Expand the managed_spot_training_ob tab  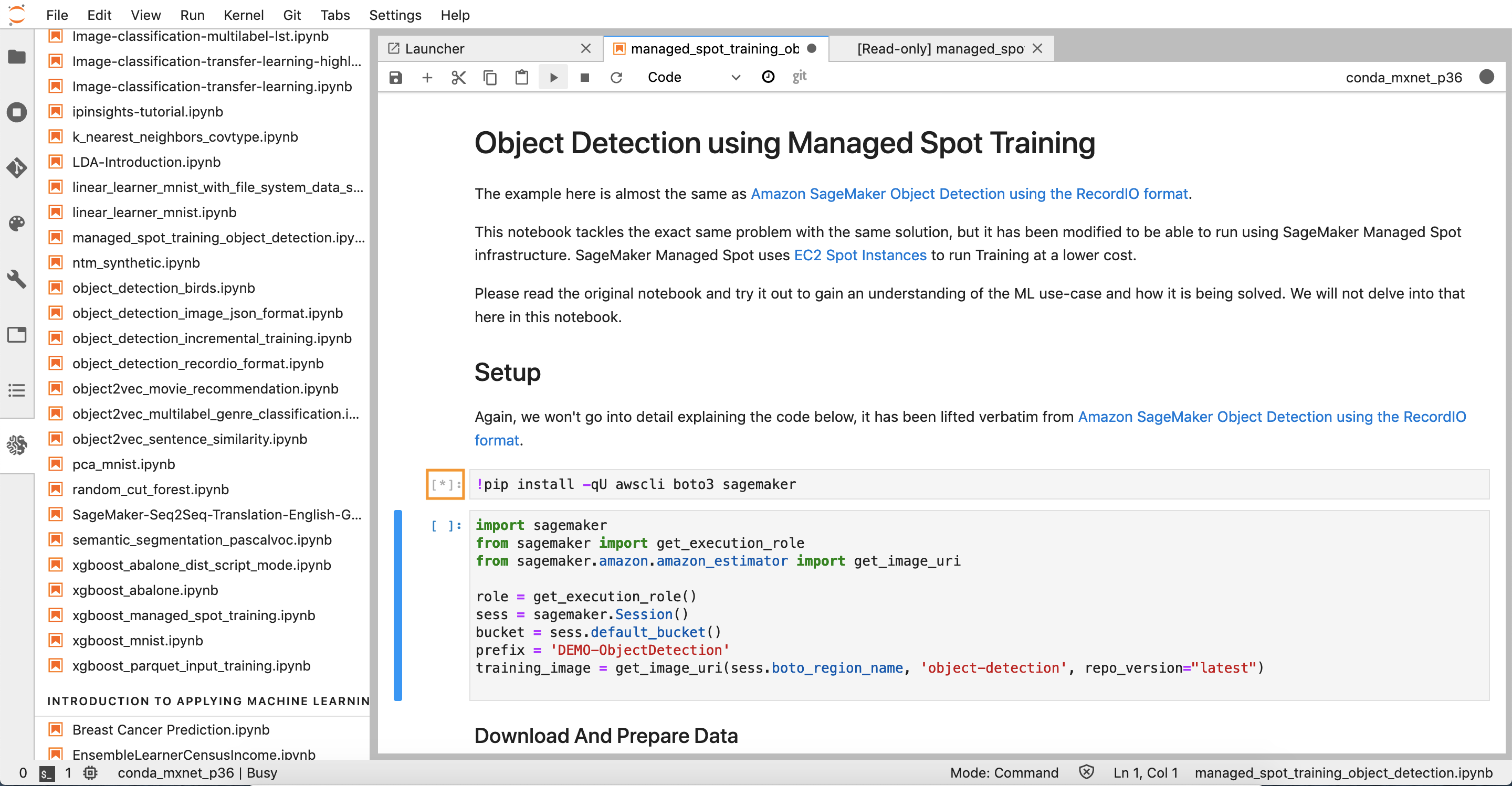click(715, 47)
